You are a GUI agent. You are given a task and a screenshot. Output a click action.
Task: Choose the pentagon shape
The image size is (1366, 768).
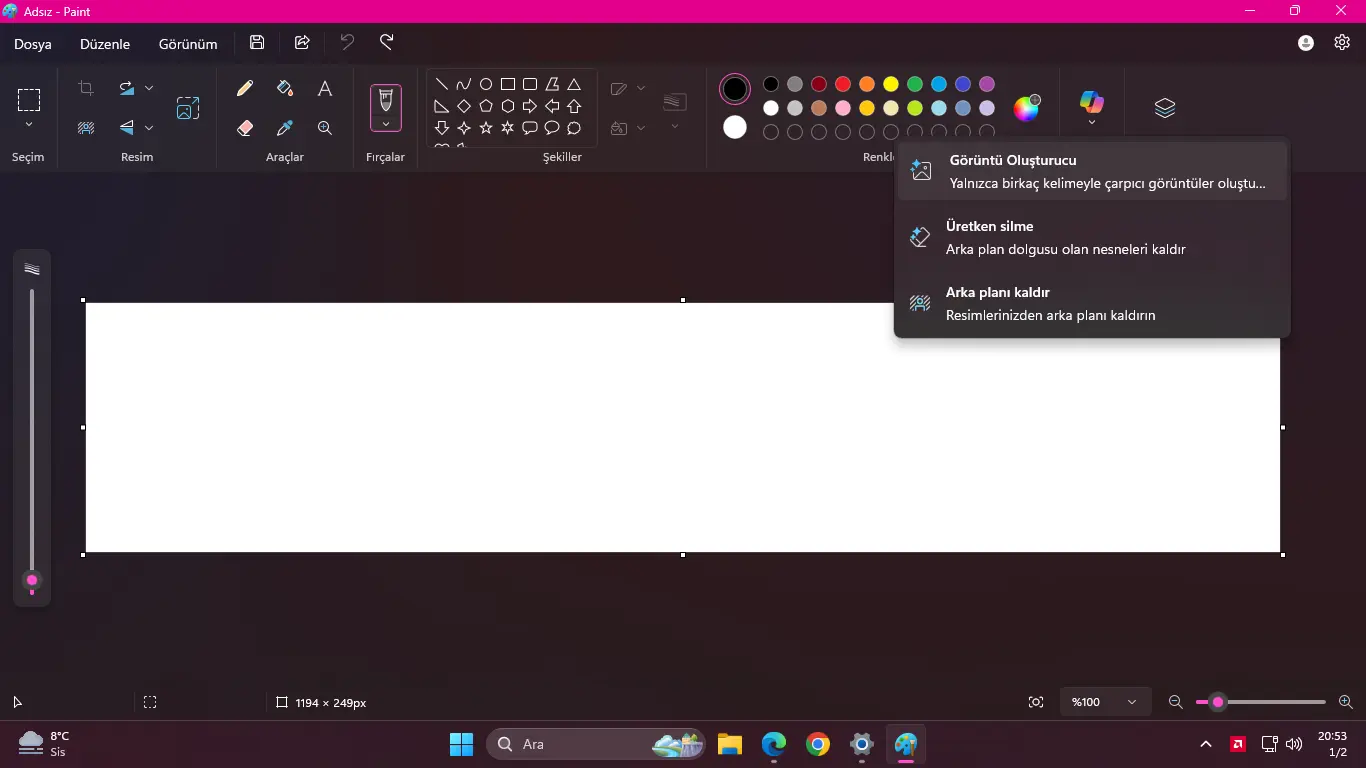(x=486, y=106)
